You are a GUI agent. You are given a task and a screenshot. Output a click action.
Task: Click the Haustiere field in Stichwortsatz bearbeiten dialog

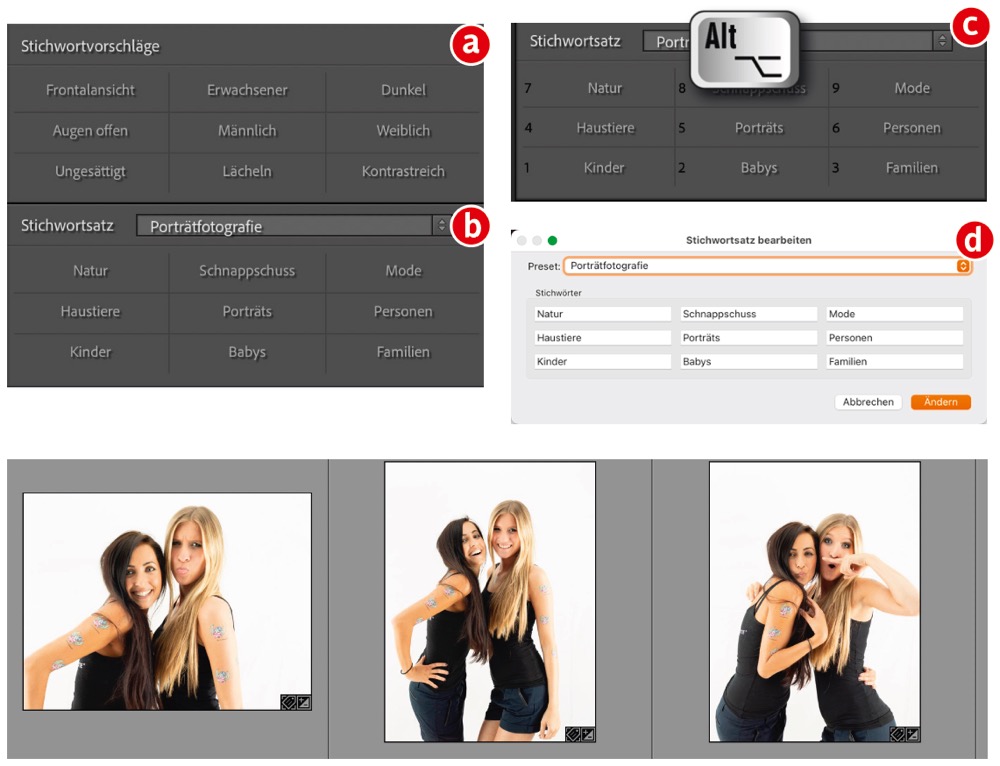(603, 337)
